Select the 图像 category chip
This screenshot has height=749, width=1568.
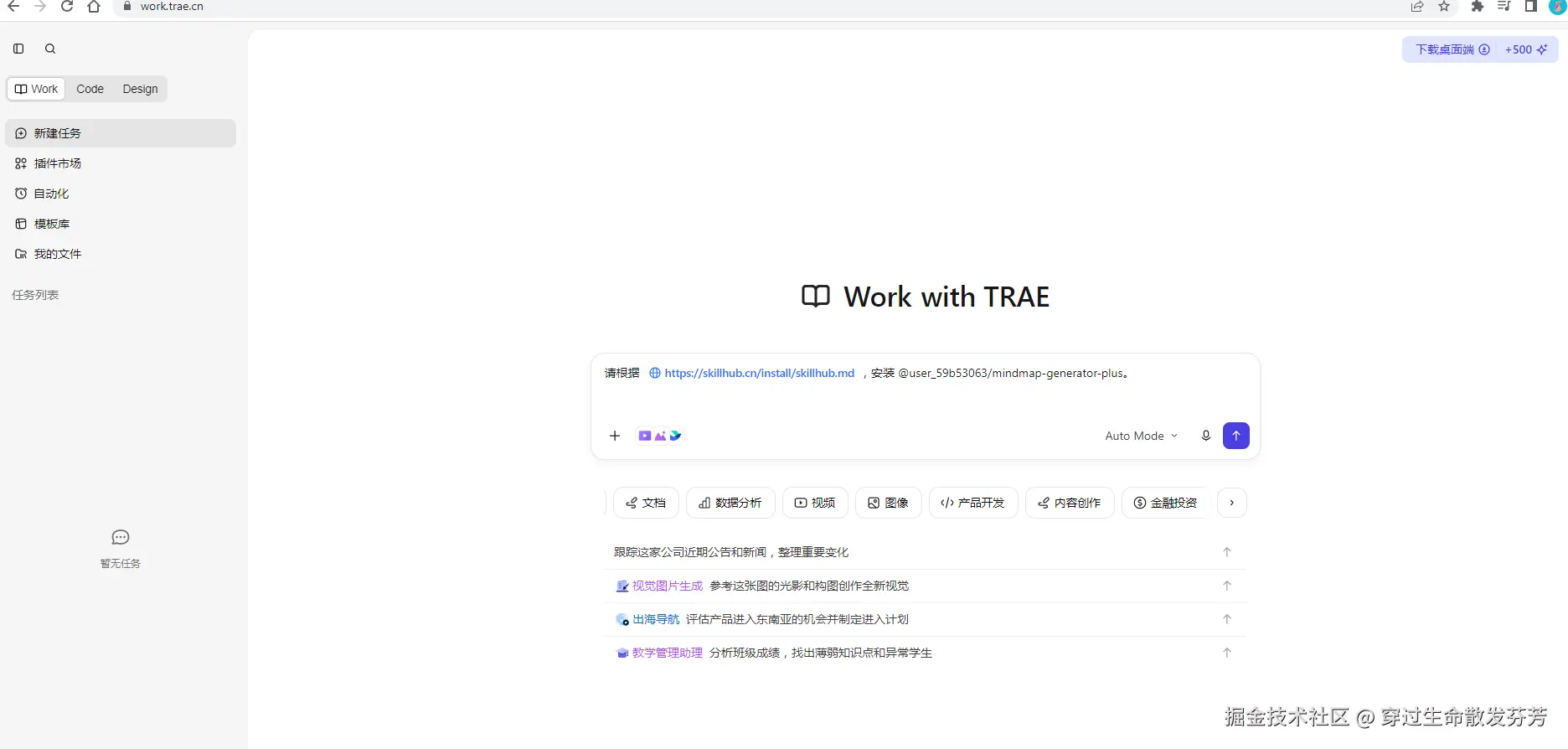(x=889, y=503)
